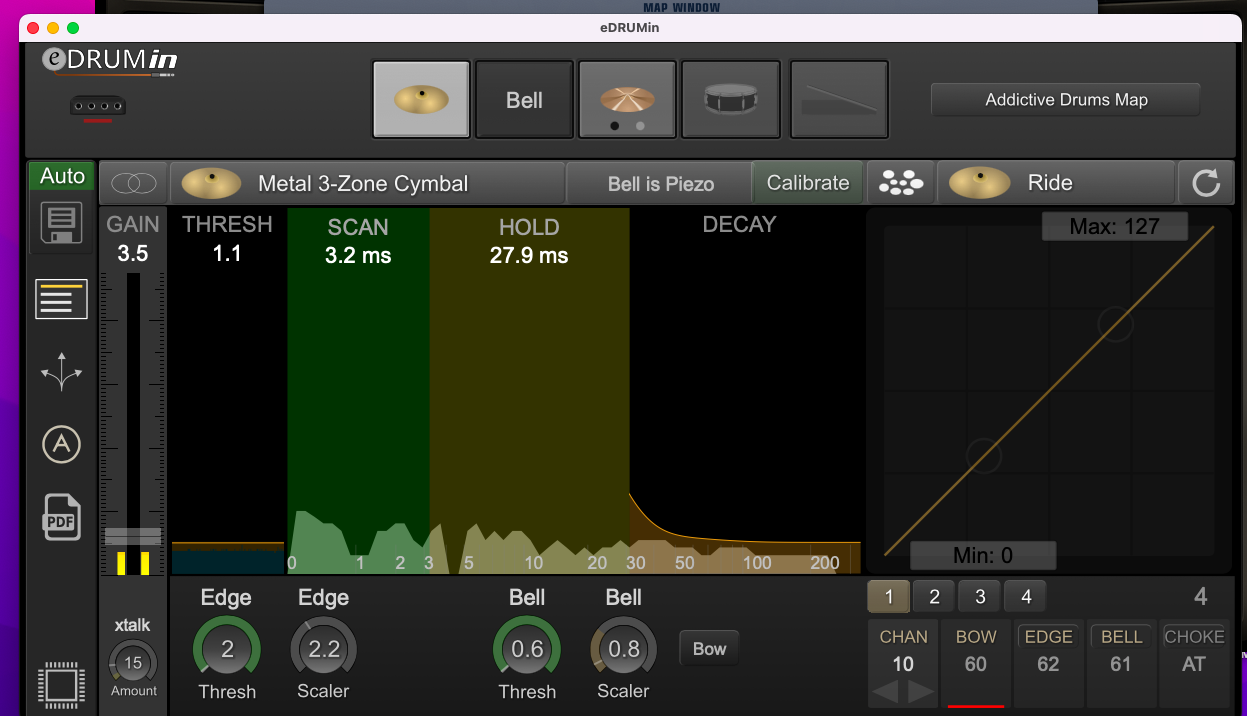The width and height of the screenshot is (1247, 716).
Task: Click the EDGE note 62 cell
Action: (x=1048, y=664)
